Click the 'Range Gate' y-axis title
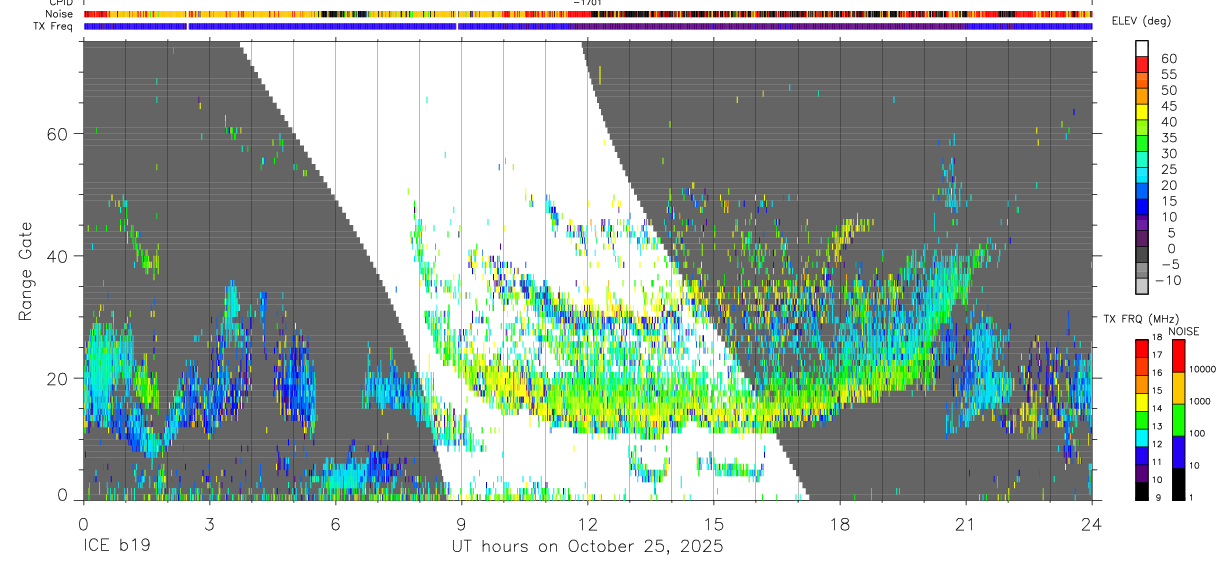Screen dimensions: 1228x567 pyautogui.click(x=28, y=270)
